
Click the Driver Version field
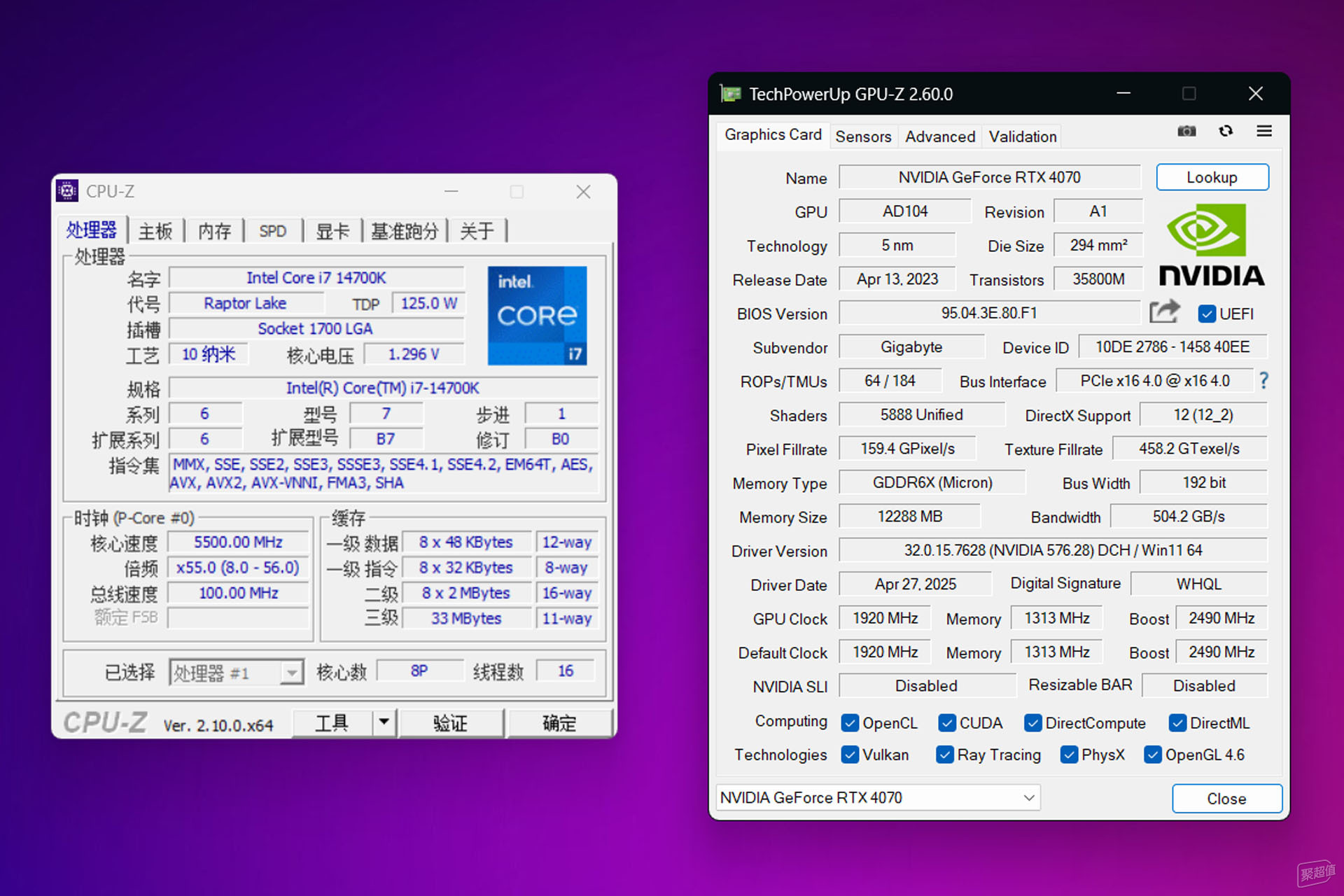click(1053, 550)
